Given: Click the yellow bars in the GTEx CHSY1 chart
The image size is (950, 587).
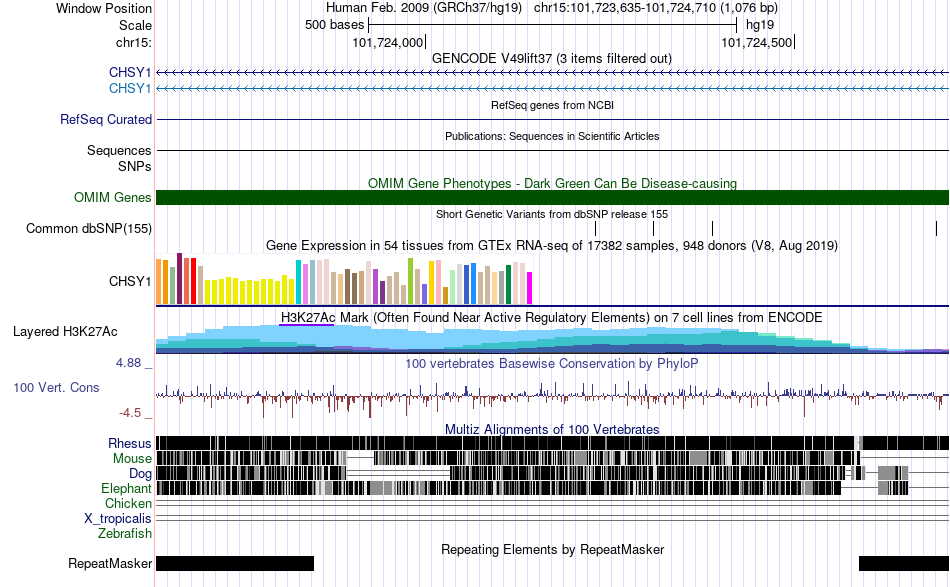Looking at the screenshot, I should coord(250,291).
